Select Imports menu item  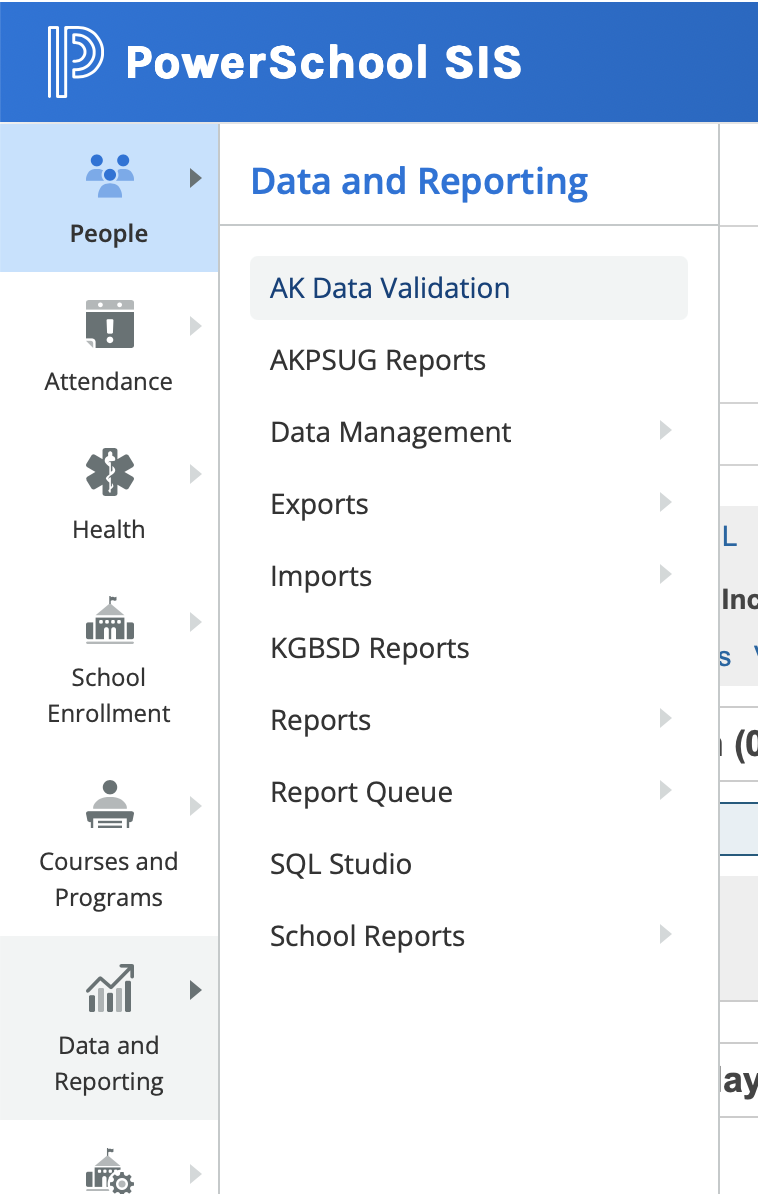(469, 576)
